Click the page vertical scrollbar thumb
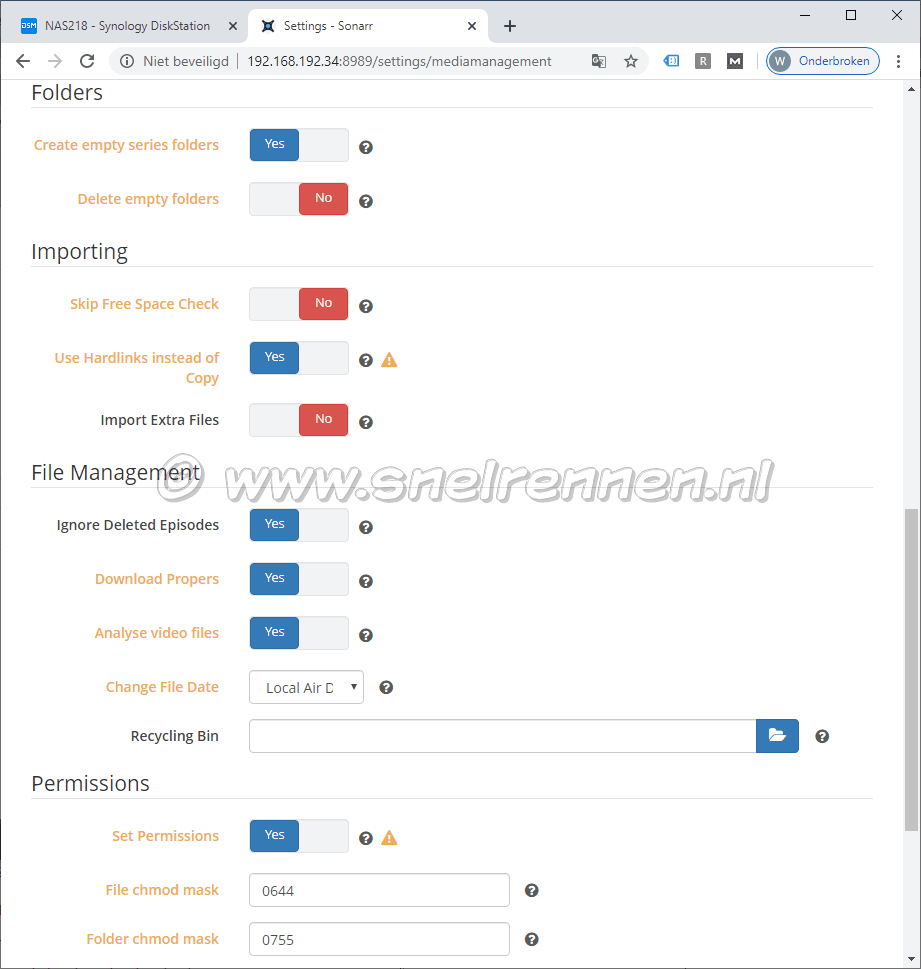Screen dimensions: 921x969 (911, 670)
